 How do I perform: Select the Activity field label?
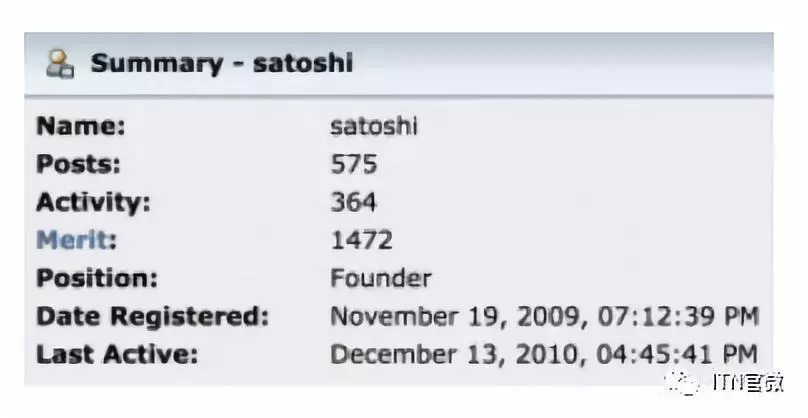pos(93,202)
